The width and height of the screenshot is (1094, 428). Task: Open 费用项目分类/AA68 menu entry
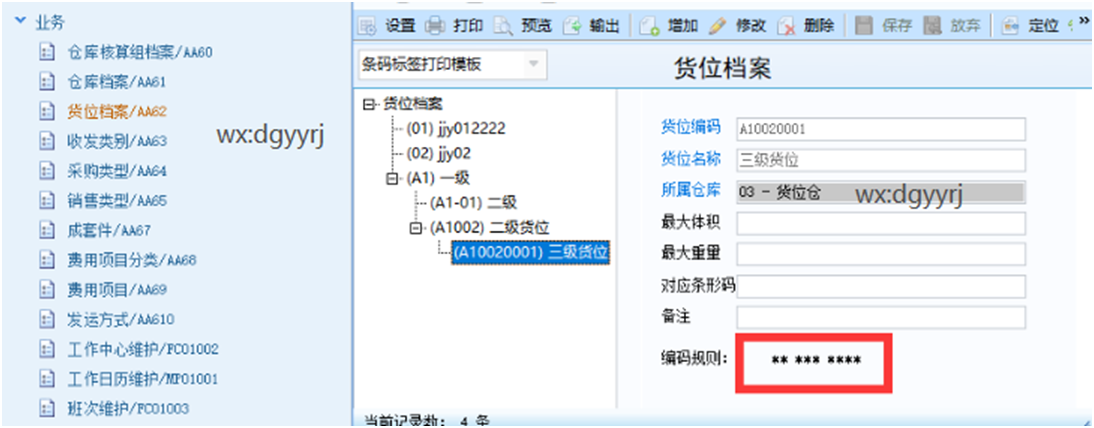132,260
